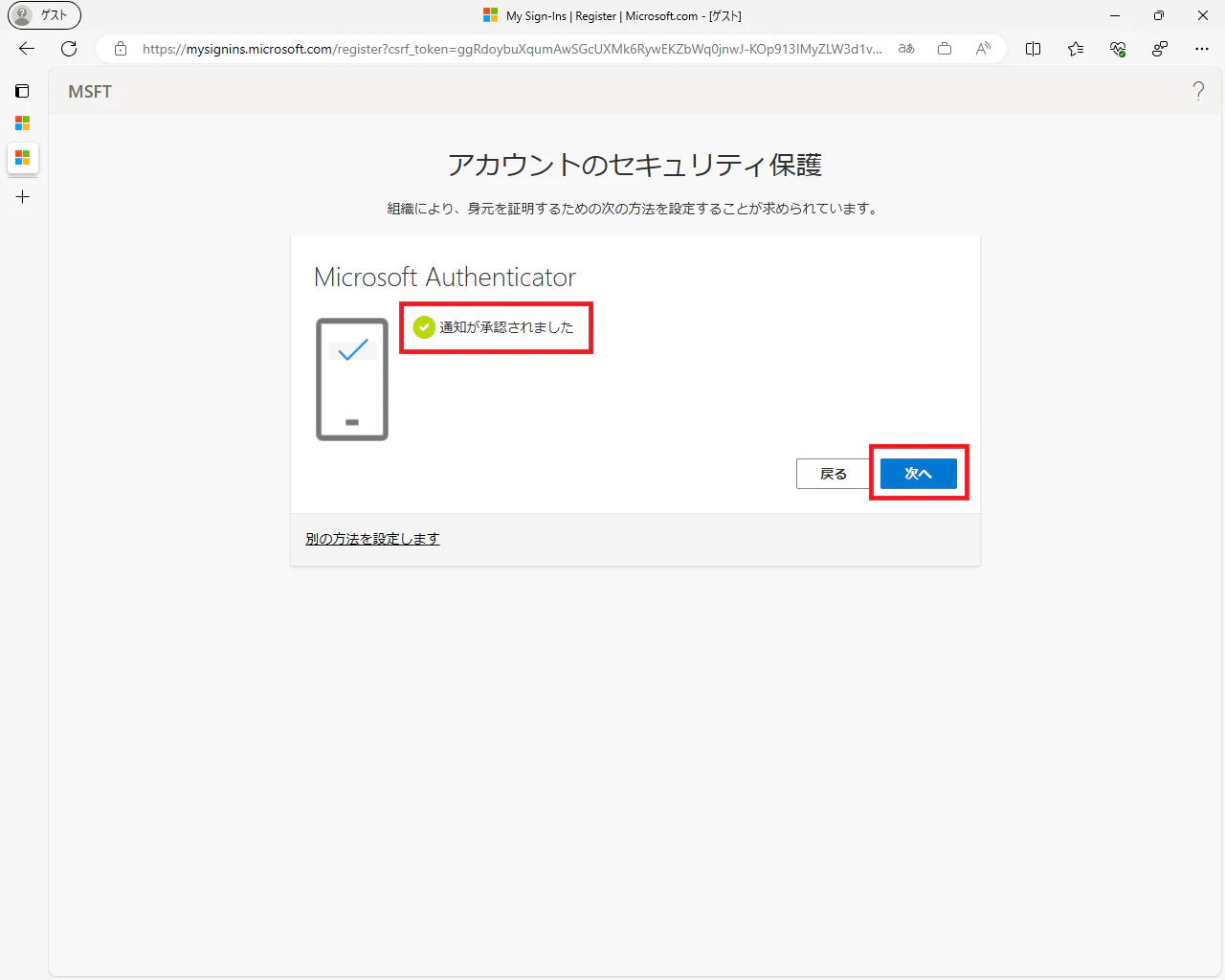Select the active My Sign-Ins tab

(23, 157)
